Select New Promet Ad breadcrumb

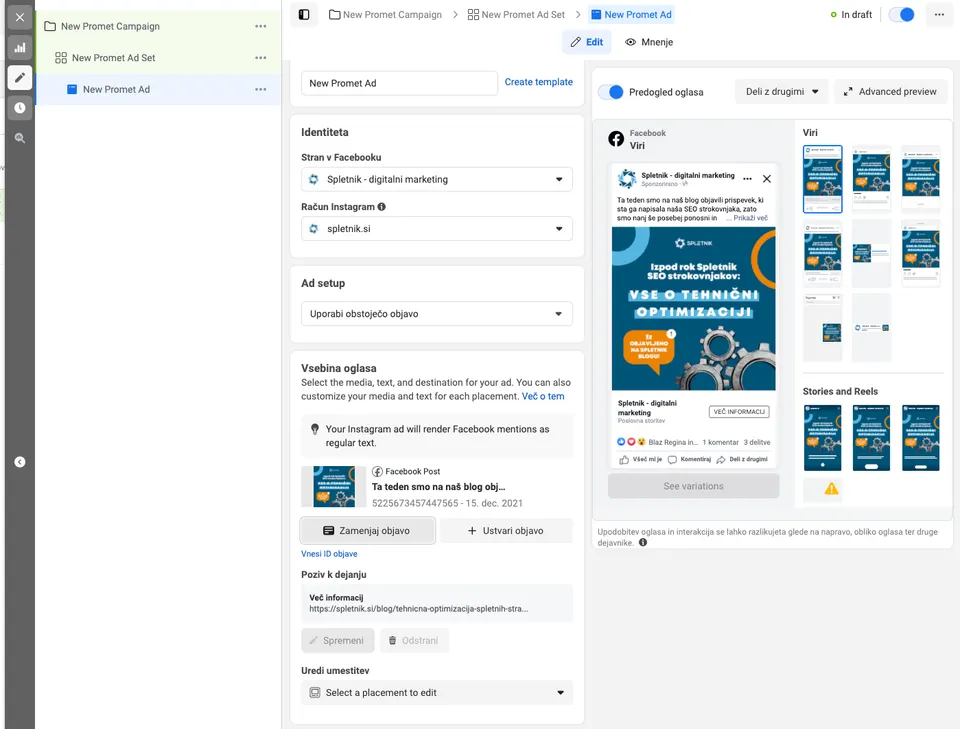coord(631,15)
